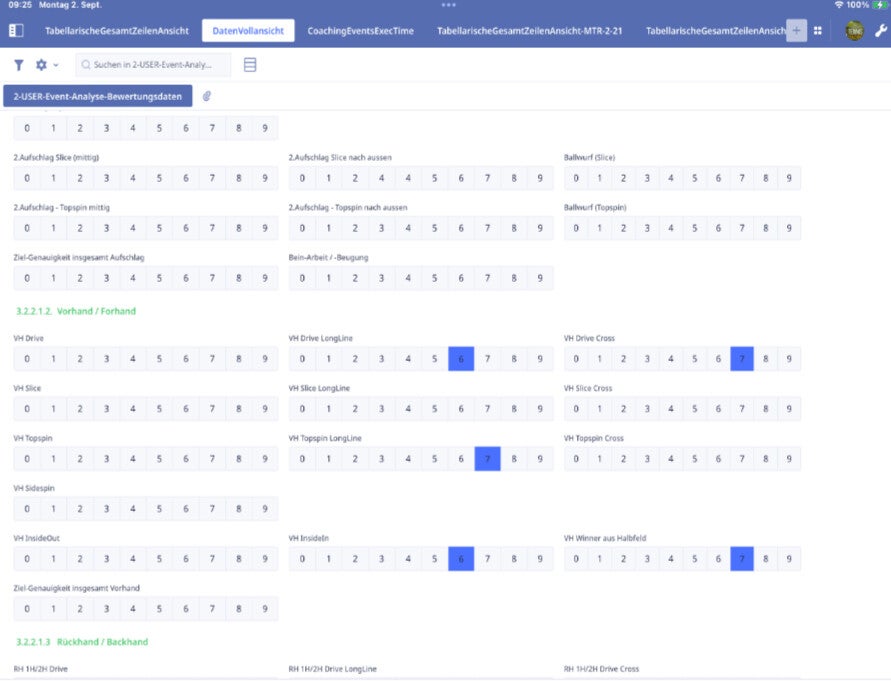The width and height of the screenshot is (891, 681).
Task: Click the Bein-Arbeit / -Beugung label
Action: pyautogui.click(x=328, y=258)
